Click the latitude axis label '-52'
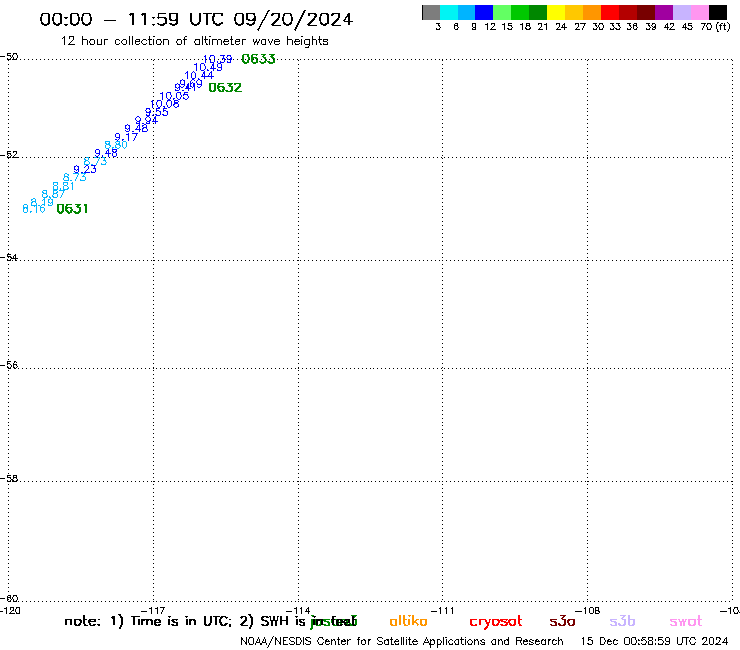Image resolution: width=740 pixels, height=650 pixels. pos(9,155)
